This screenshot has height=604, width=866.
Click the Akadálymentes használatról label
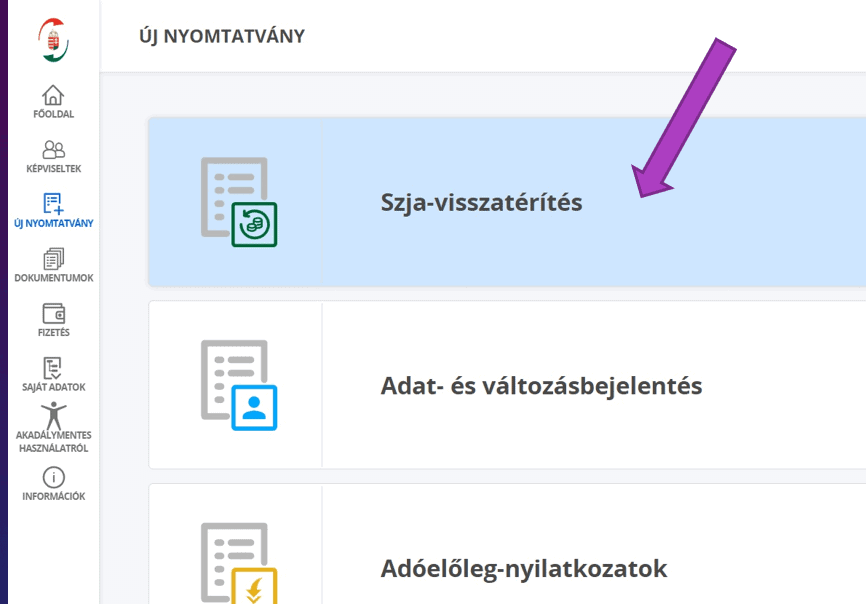54,442
